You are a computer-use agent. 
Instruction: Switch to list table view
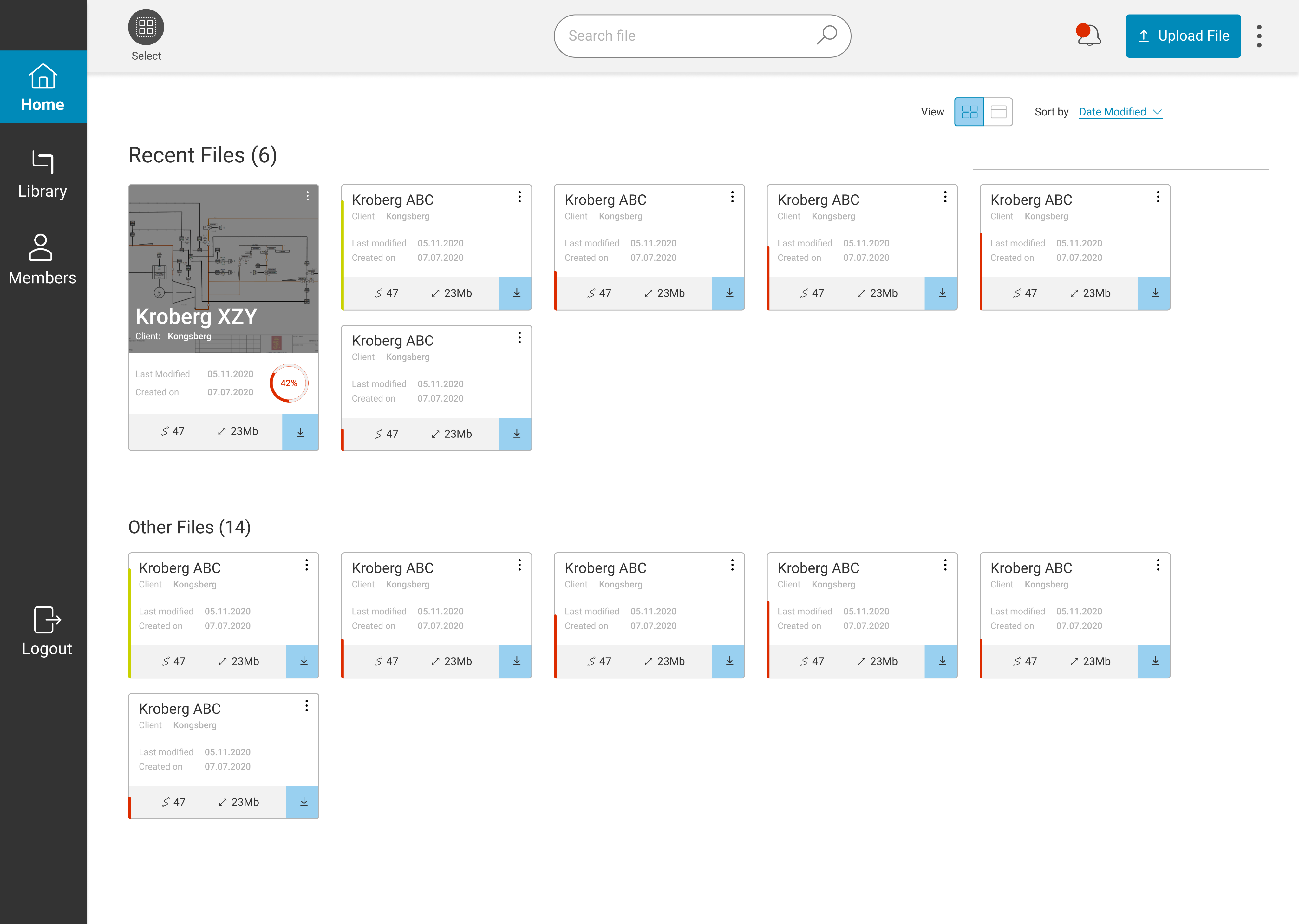(x=998, y=112)
